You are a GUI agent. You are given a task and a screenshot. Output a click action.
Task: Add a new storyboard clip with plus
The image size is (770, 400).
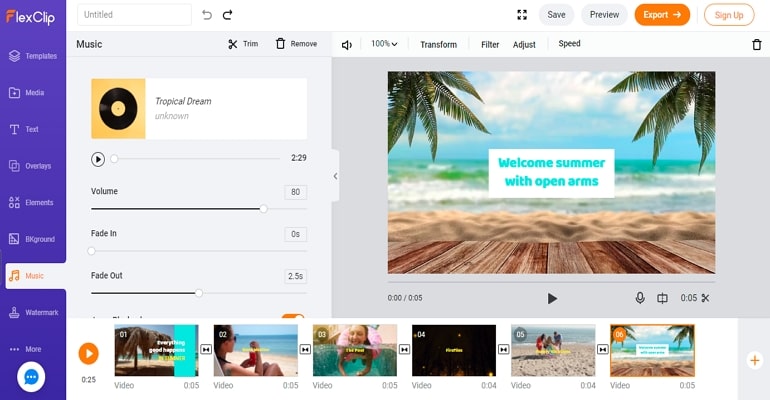(755, 361)
